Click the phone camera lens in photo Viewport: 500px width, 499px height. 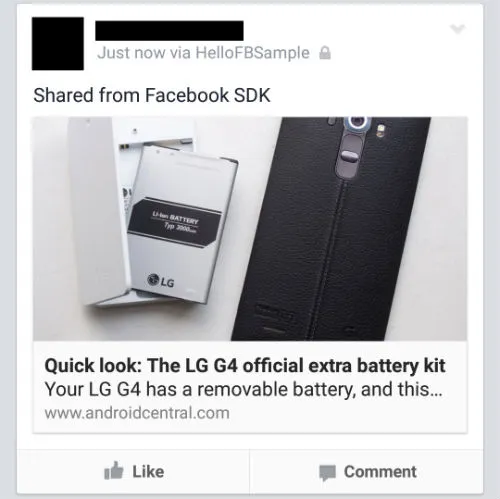click(358, 123)
